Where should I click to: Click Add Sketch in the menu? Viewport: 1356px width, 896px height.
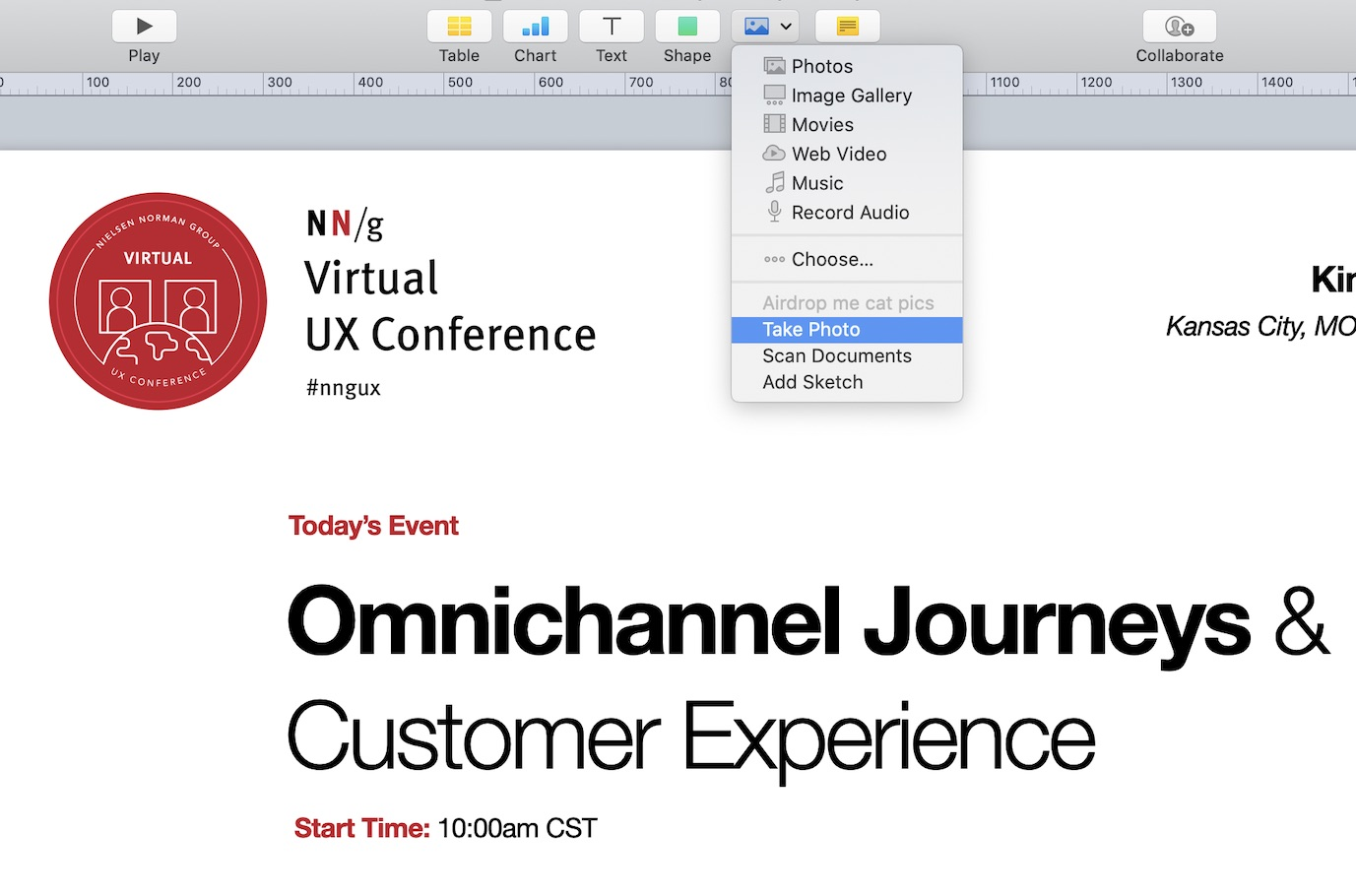812,382
